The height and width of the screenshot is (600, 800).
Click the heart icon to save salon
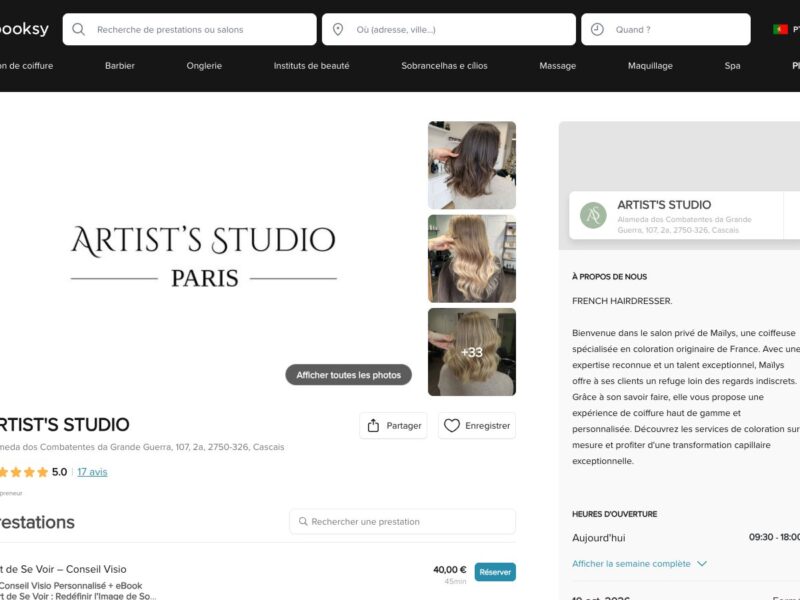pos(452,426)
